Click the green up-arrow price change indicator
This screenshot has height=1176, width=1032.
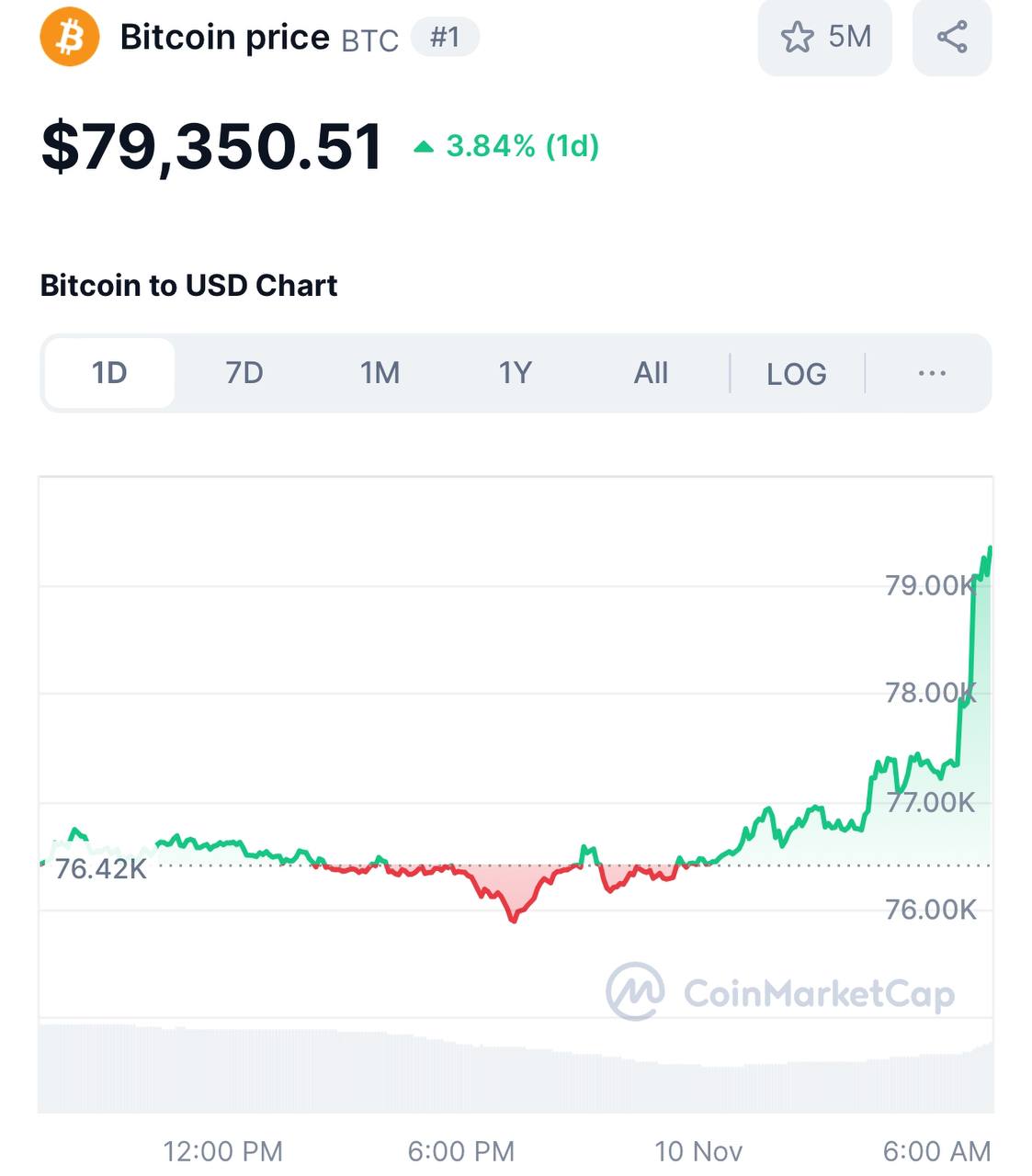[424, 147]
